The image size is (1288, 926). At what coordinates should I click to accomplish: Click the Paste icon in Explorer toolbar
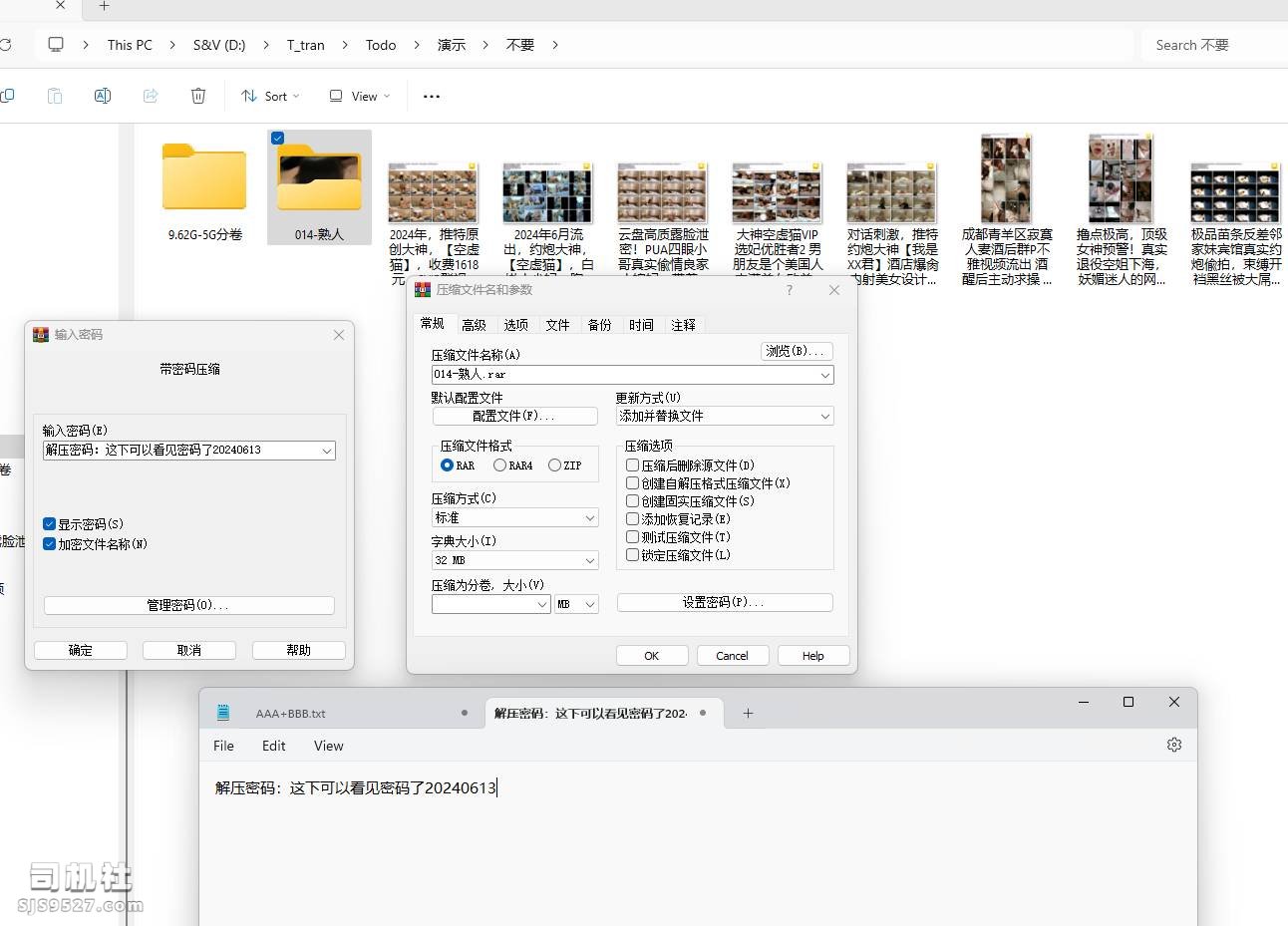[x=55, y=96]
